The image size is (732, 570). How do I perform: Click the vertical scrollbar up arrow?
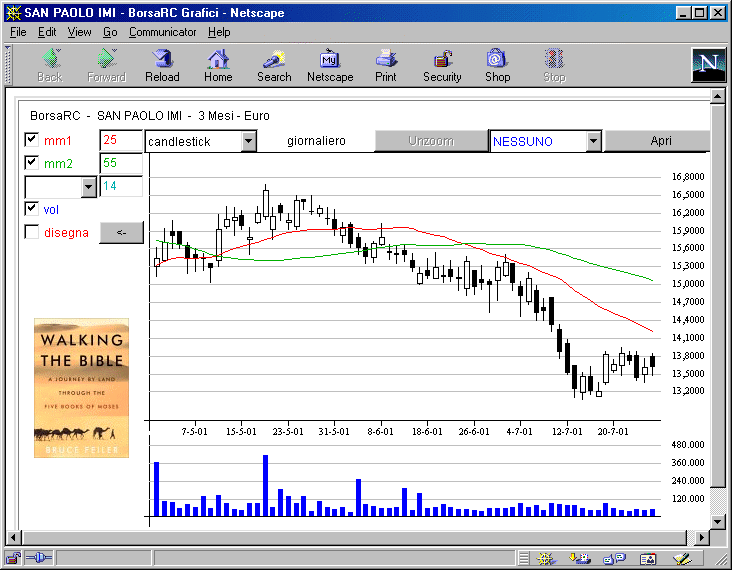[718, 97]
